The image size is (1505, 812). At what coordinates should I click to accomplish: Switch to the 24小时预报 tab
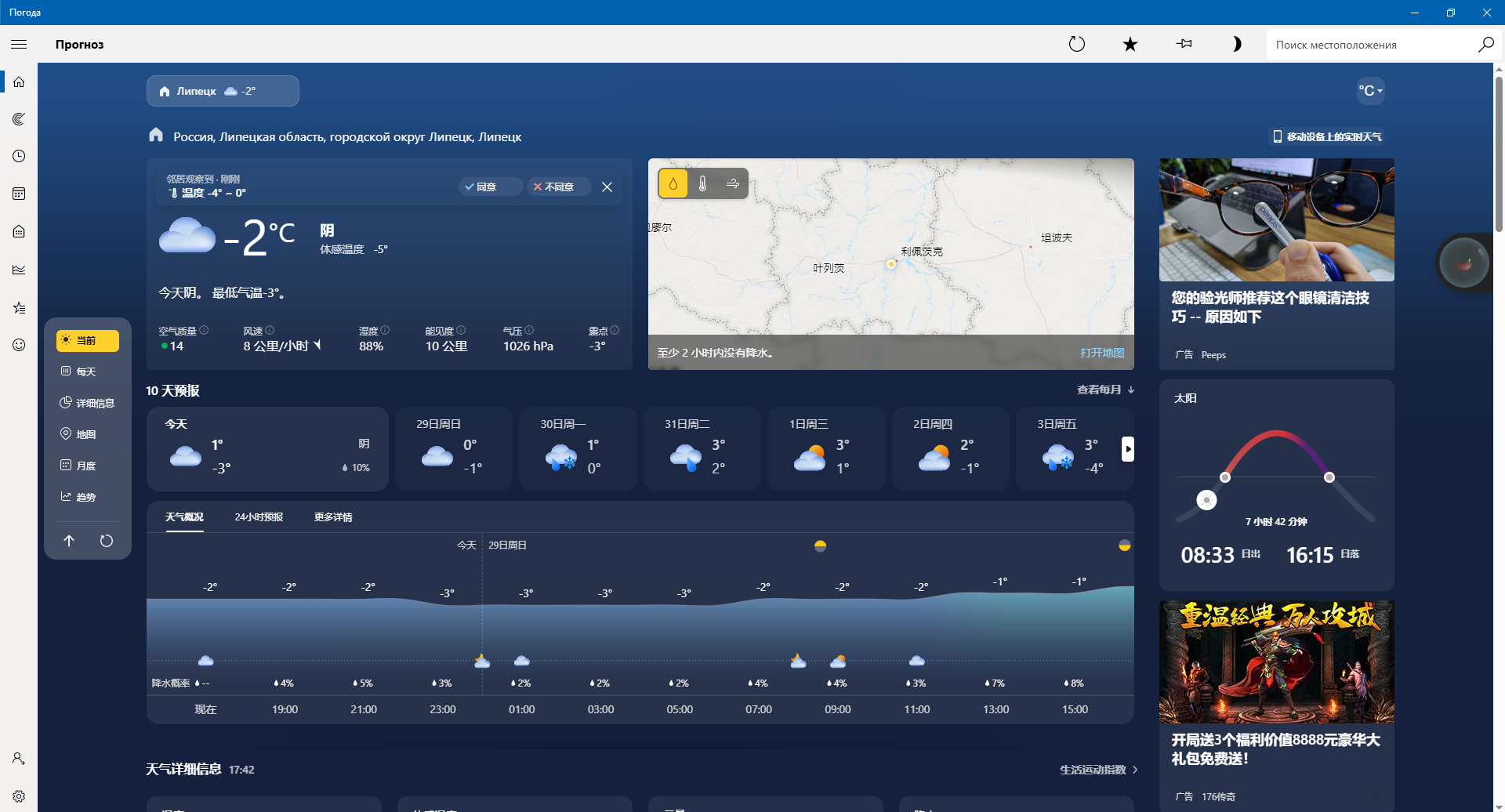[x=259, y=517]
